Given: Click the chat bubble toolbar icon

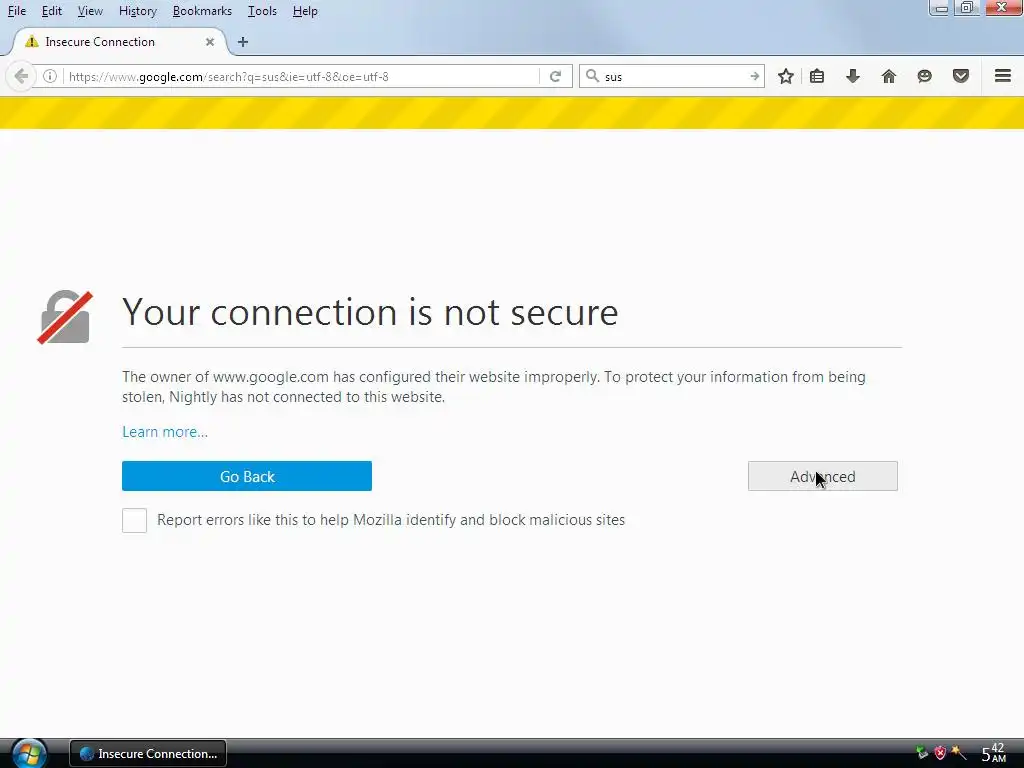Looking at the screenshot, I should pos(924,76).
